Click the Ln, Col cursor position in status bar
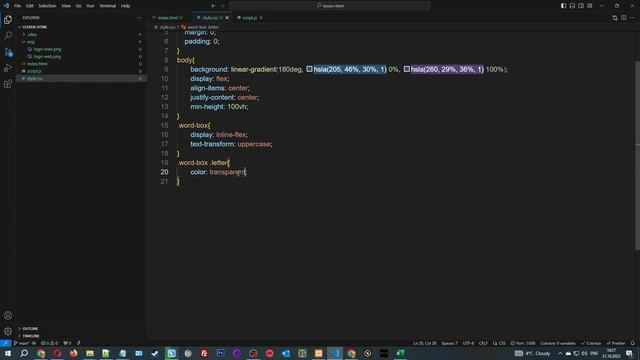The height and width of the screenshot is (360, 640). tap(424, 343)
